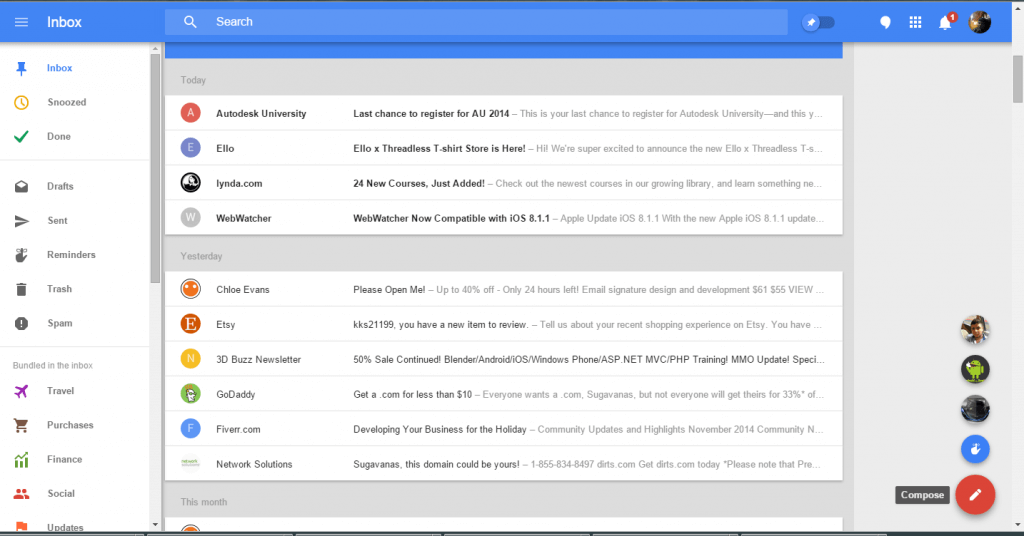Click the search magnifier icon
The height and width of the screenshot is (536, 1024).
coord(190,22)
